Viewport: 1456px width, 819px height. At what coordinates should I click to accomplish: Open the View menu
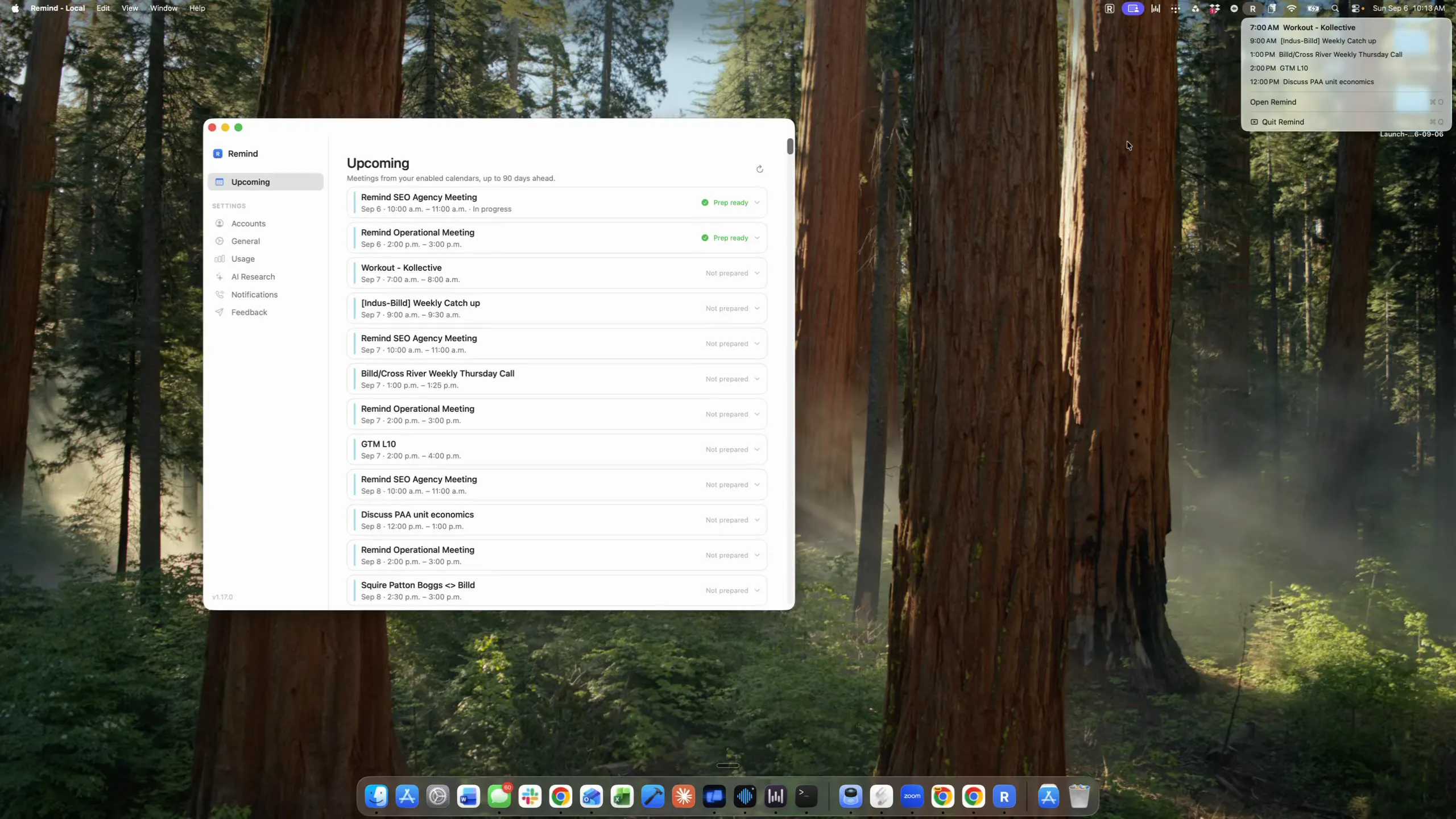(x=130, y=9)
